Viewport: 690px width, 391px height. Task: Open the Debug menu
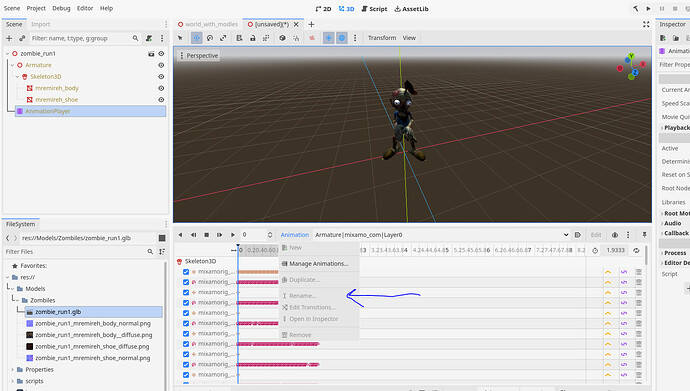pos(61,8)
